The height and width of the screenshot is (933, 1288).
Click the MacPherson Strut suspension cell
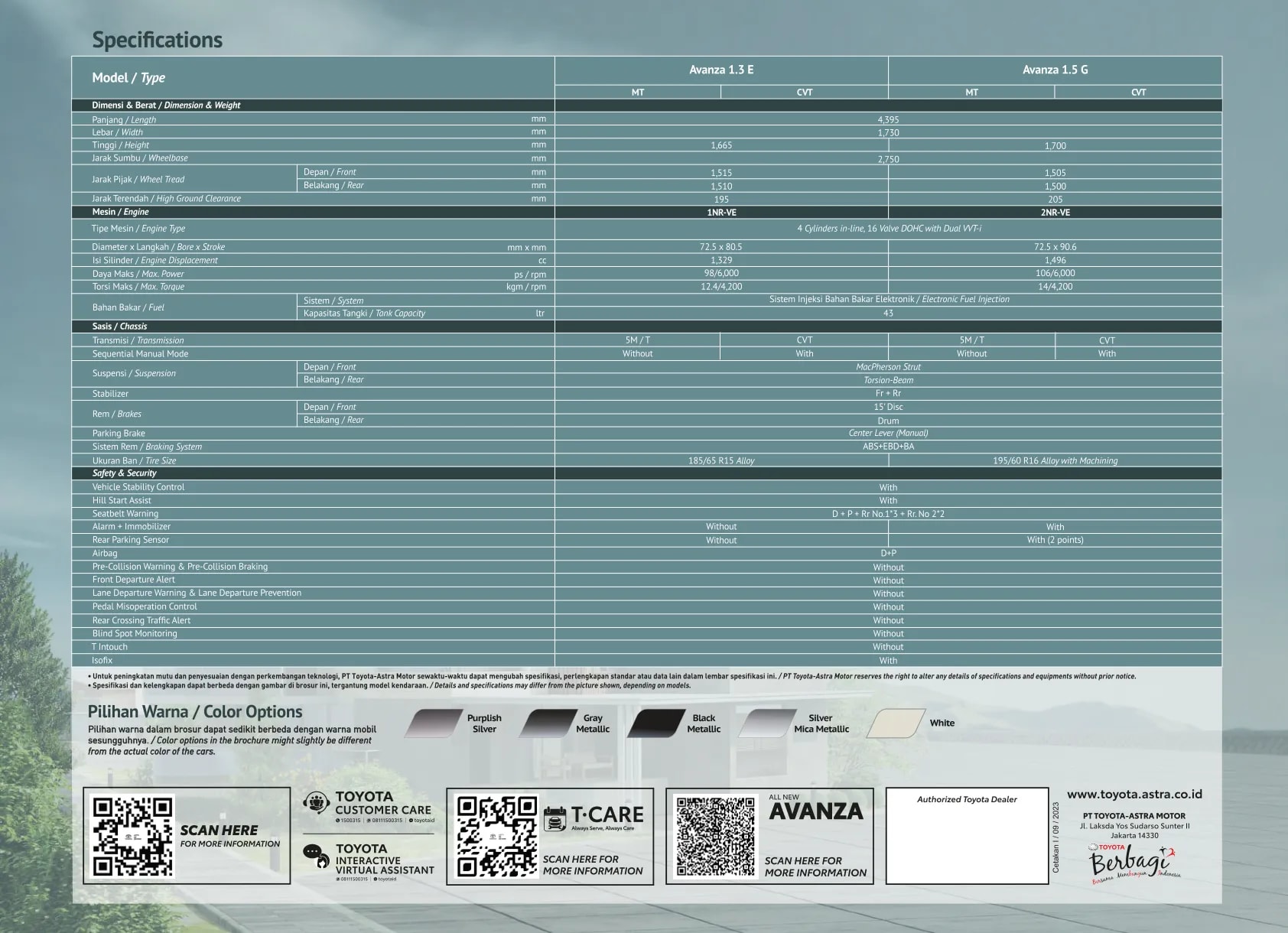[x=888, y=367]
